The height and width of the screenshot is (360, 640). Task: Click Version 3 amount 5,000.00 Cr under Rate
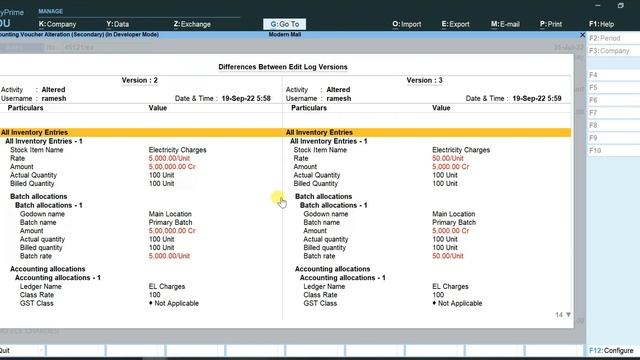click(x=451, y=167)
